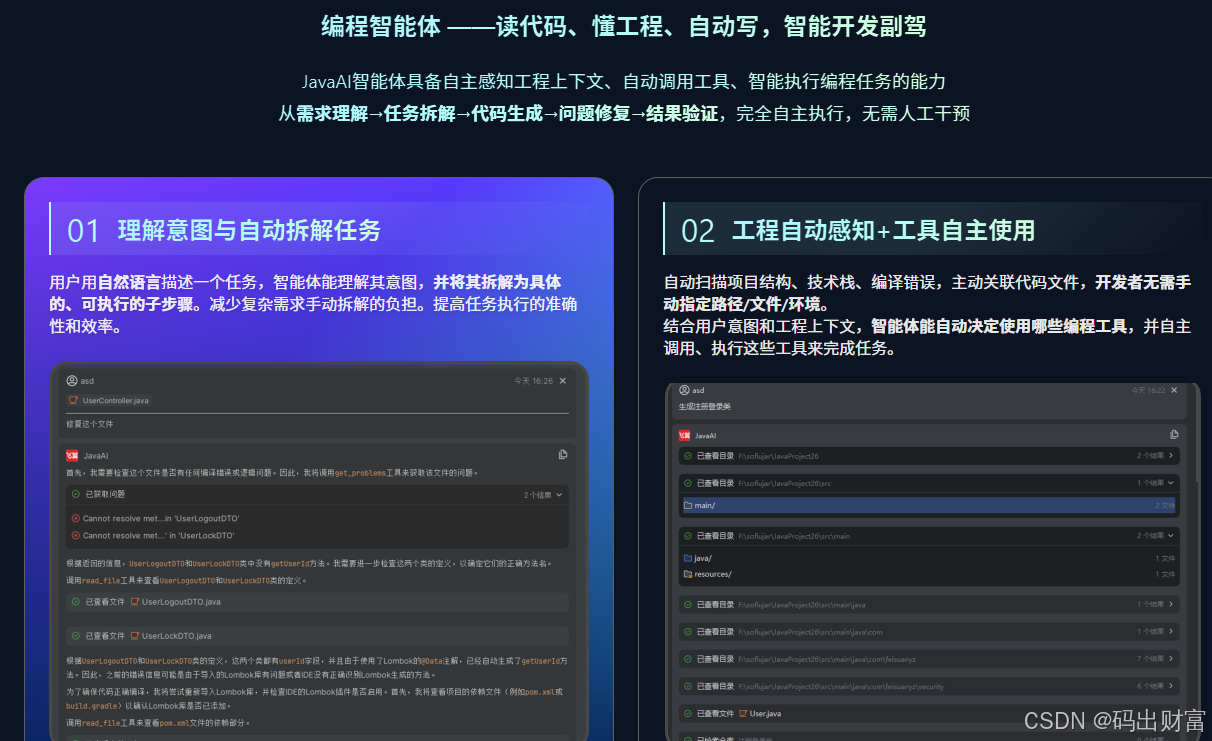This screenshot has width=1212, height=741.
Task: Click java file icon for UserLogoutDTO.java
Action: [135, 602]
